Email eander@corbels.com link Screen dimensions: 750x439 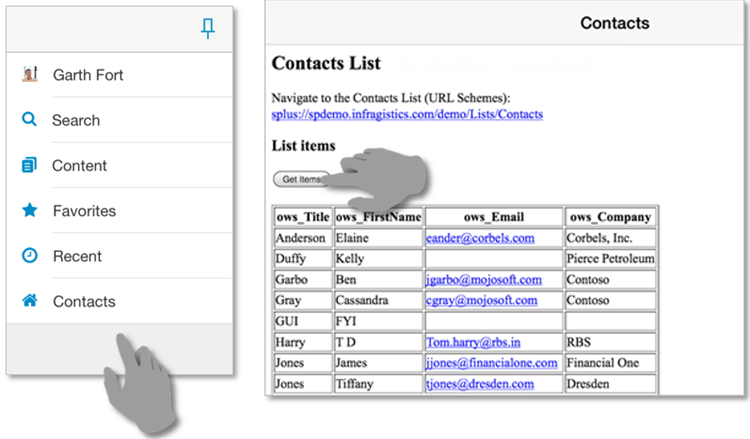(480, 239)
